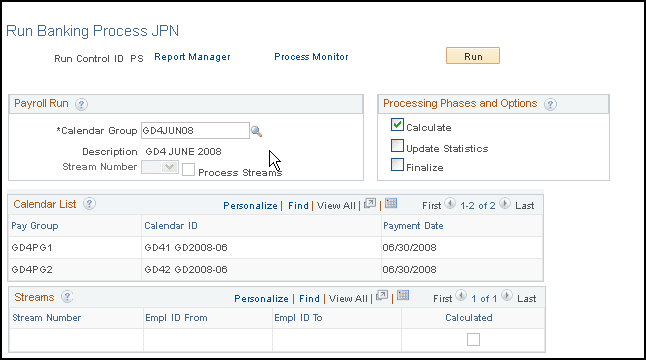This screenshot has height=360, width=646.
Task: Sort by Calendar ID column header
Action: 171,226
